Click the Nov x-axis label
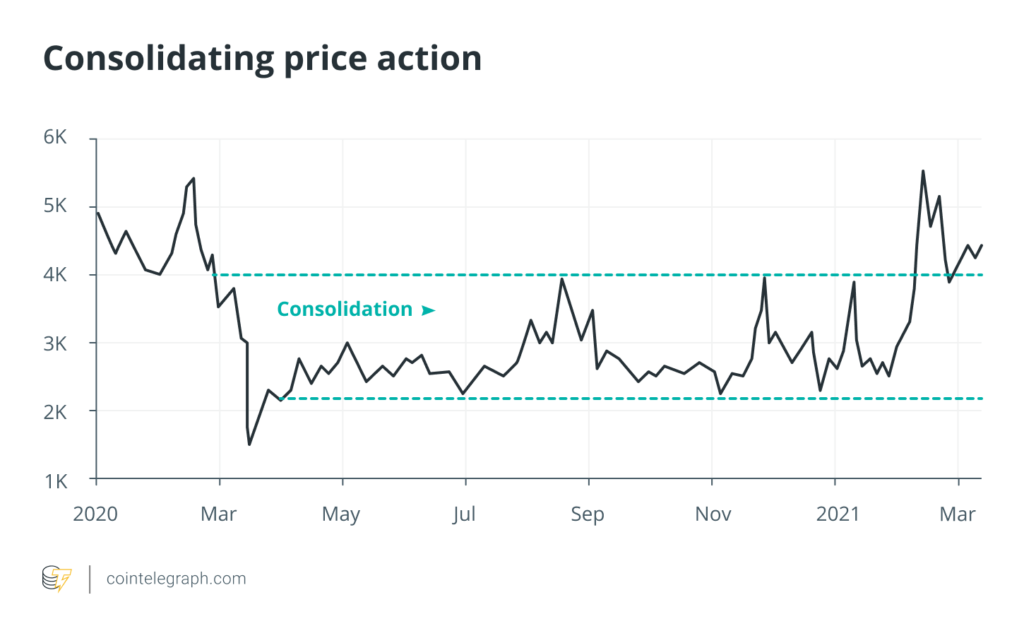This screenshot has height=636, width=1024. pyautogui.click(x=712, y=514)
